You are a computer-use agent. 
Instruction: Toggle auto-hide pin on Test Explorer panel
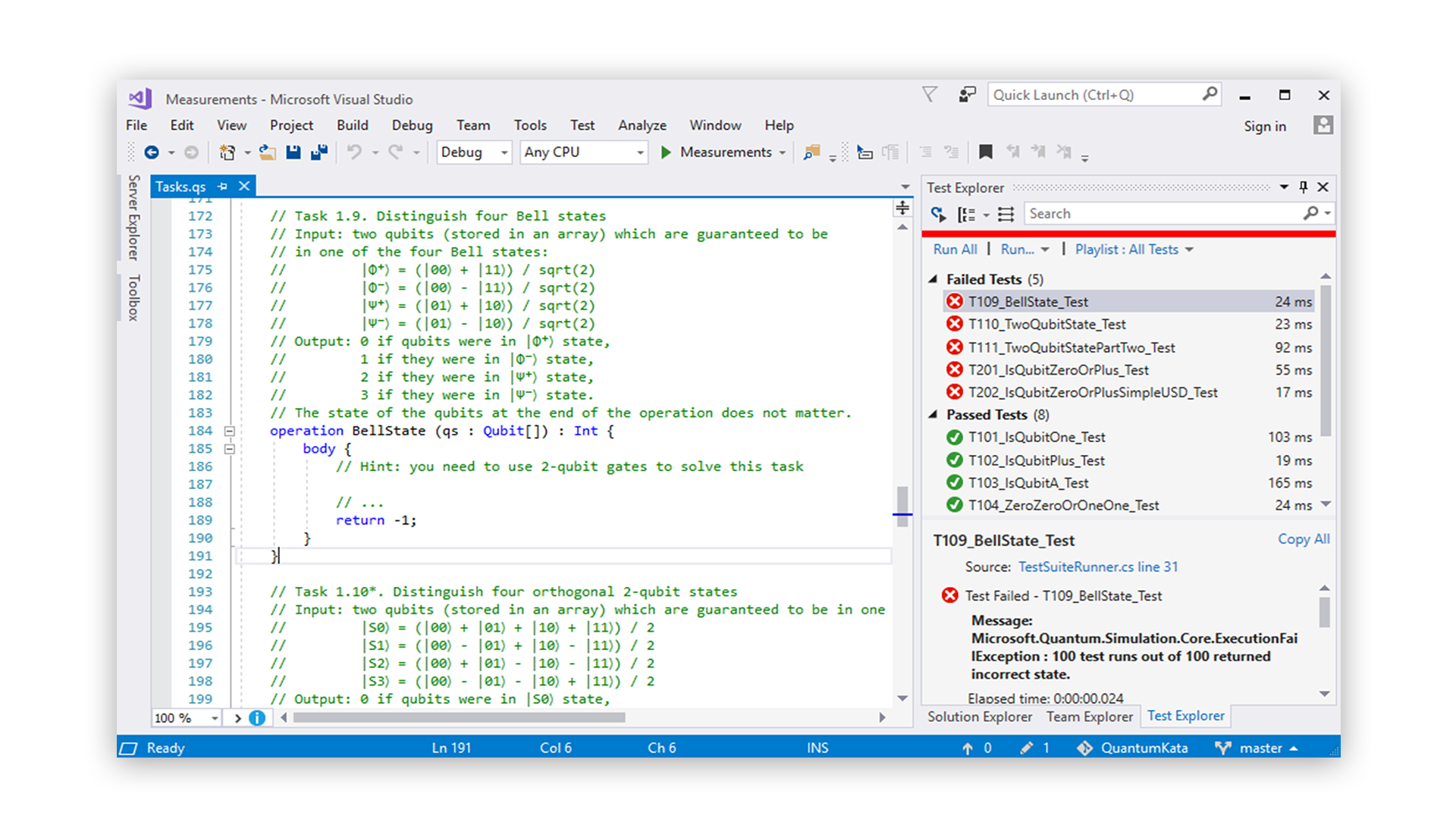coord(1303,187)
